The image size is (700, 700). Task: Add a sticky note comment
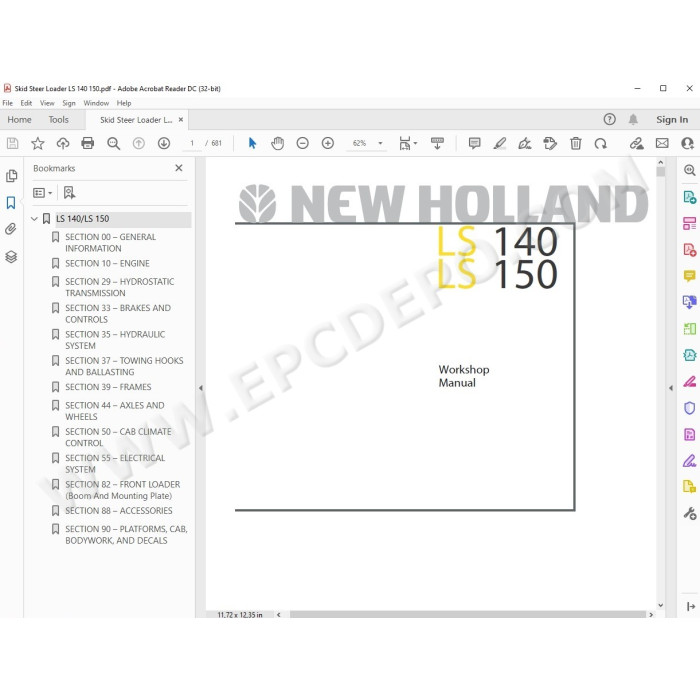click(475, 143)
